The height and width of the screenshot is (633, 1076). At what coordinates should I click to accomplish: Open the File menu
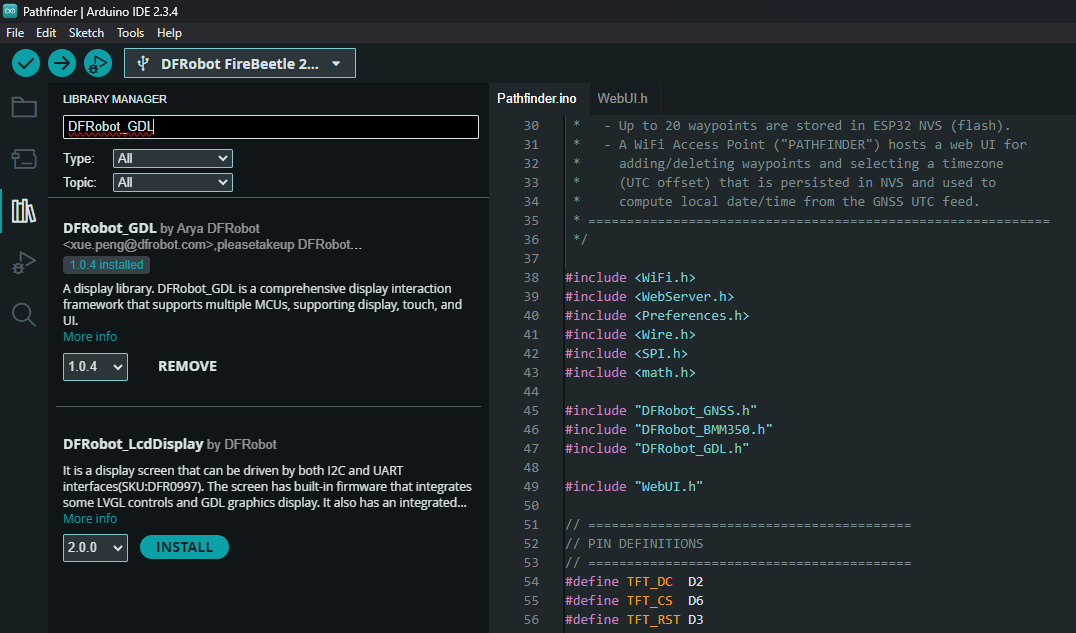click(15, 33)
